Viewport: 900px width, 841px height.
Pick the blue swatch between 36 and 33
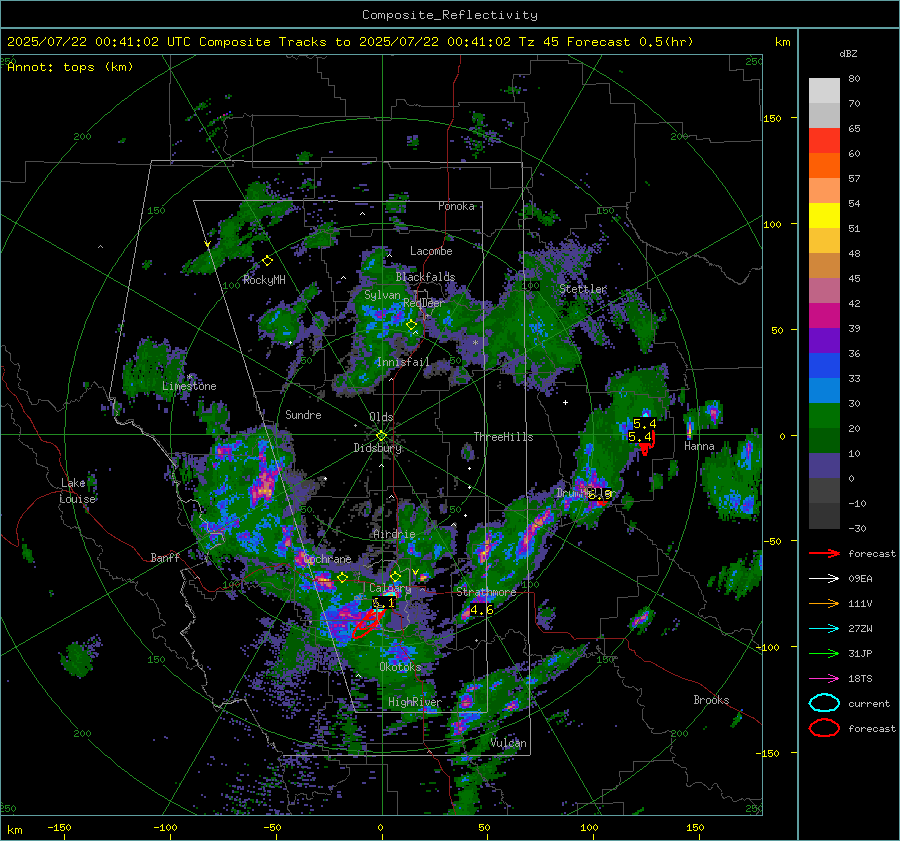pyautogui.click(x=824, y=366)
